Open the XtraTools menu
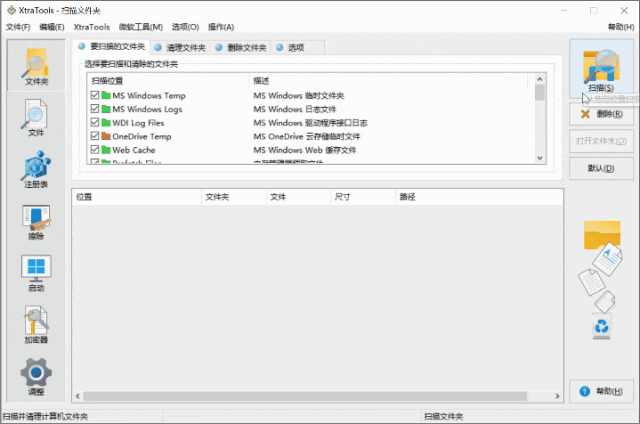Screen dimensions: 640x424 pos(91,27)
